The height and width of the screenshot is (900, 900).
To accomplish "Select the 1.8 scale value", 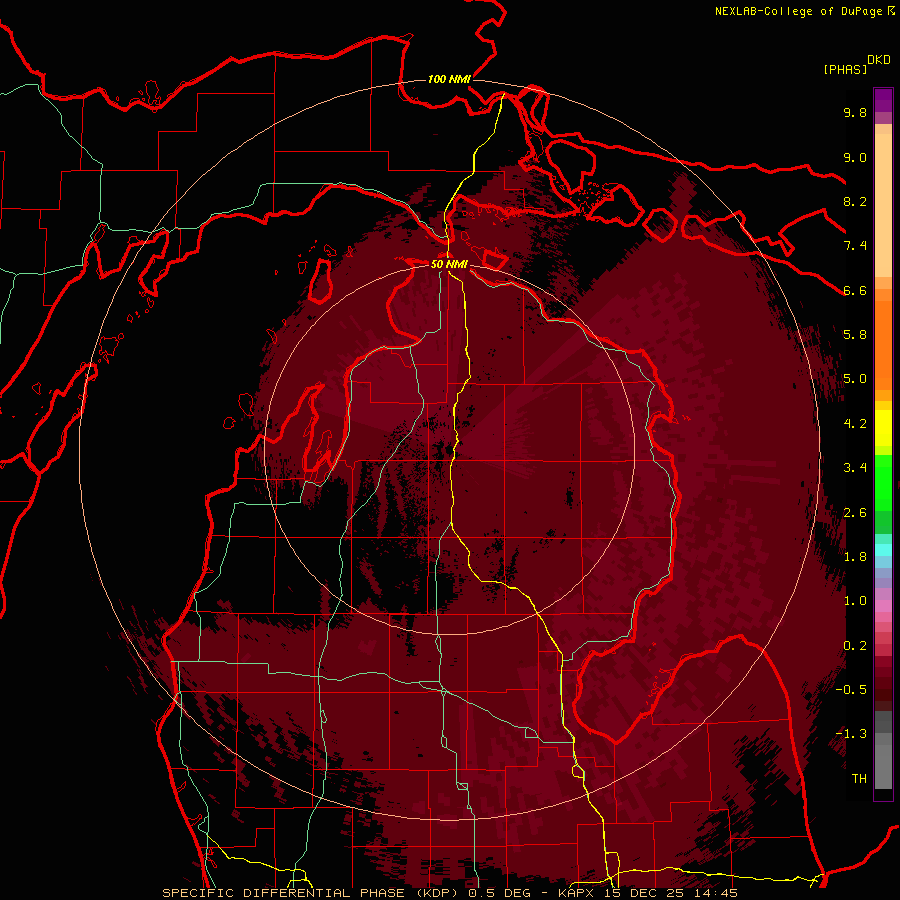I will 855,557.
